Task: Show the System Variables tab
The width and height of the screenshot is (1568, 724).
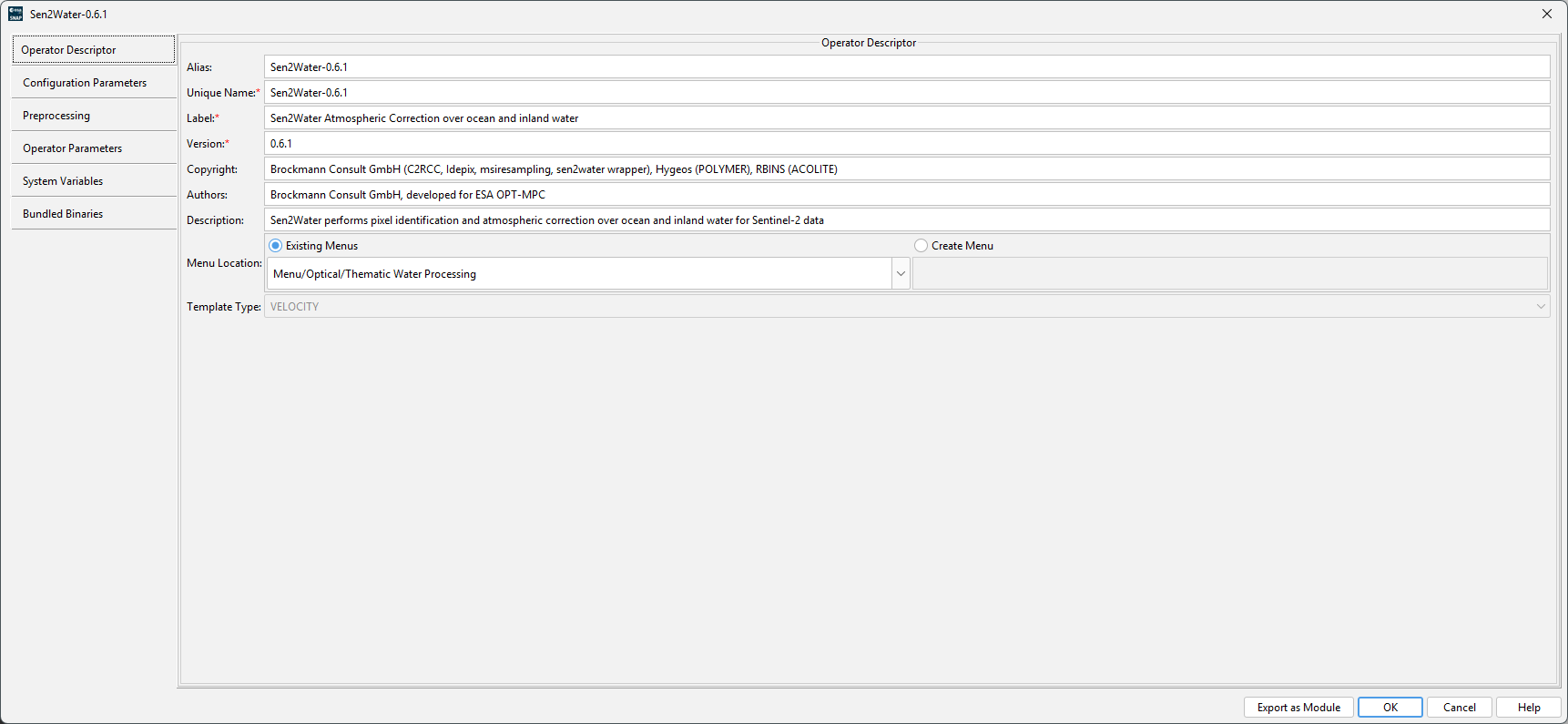Action: pyautogui.click(x=94, y=181)
